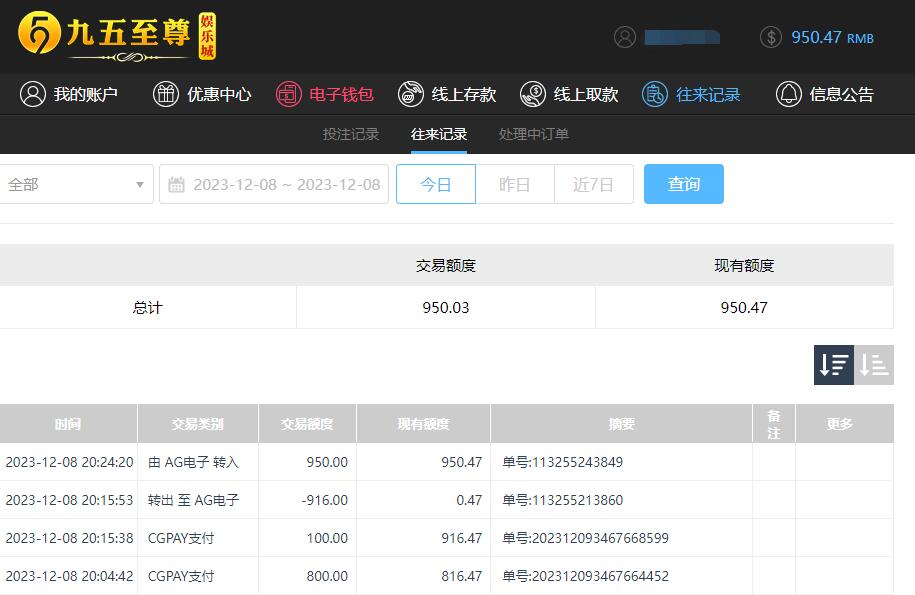The width and height of the screenshot is (915, 595).
Task: Click 线上存款 menu label
Action: click(x=464, y=94)
